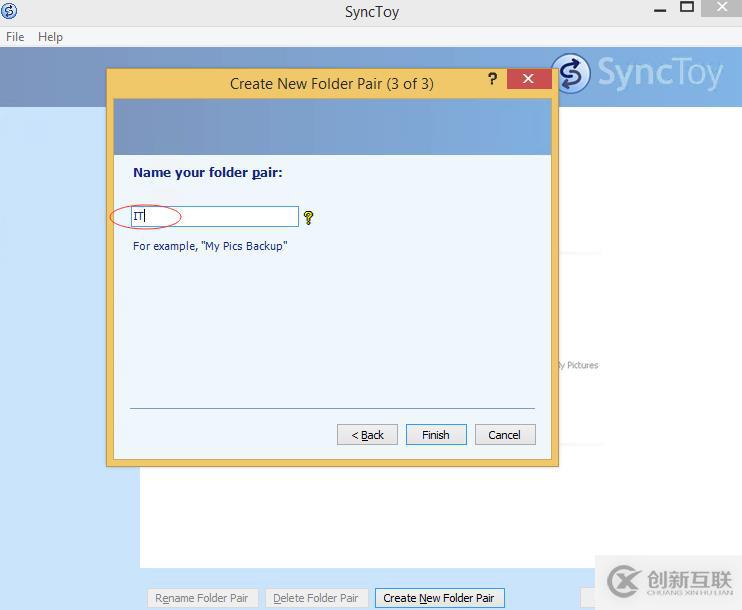Click the SyncToy logo icon in banner
Image resolution: width=742 pixels, height=610 pixels.
(x=572, y=73)
